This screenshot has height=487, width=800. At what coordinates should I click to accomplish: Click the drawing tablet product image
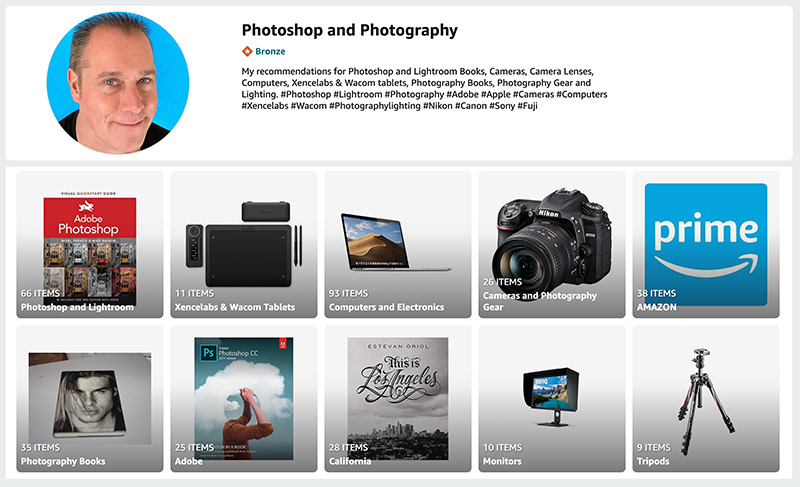(x=244, y=244)
